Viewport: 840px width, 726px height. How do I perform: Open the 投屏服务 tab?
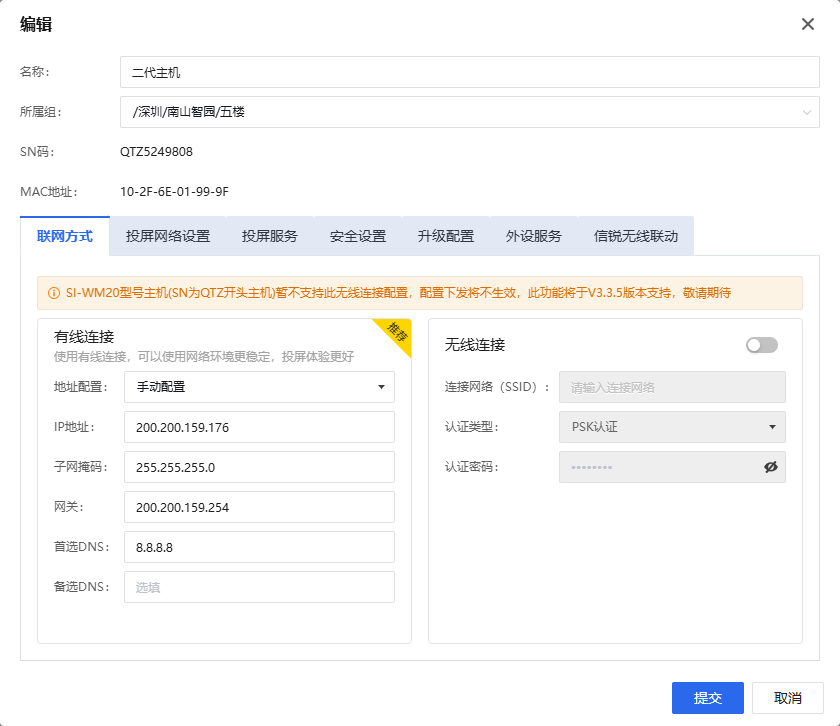click(270, 237)
